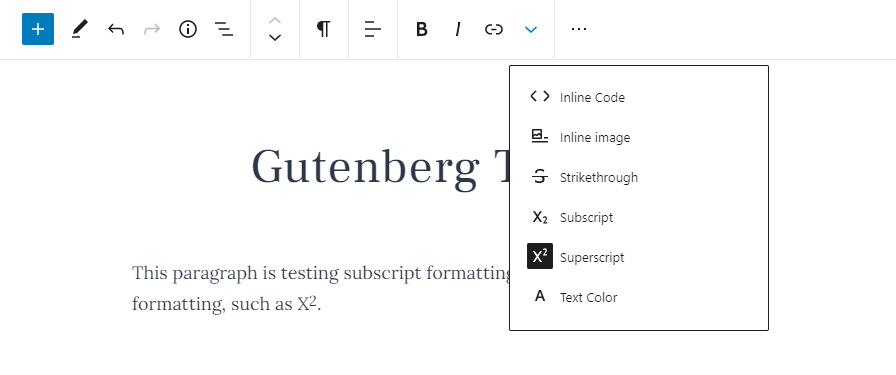Screen dimensions: 896x375
Task: Open the block navigation list view
Action: [x=223, y=29]
